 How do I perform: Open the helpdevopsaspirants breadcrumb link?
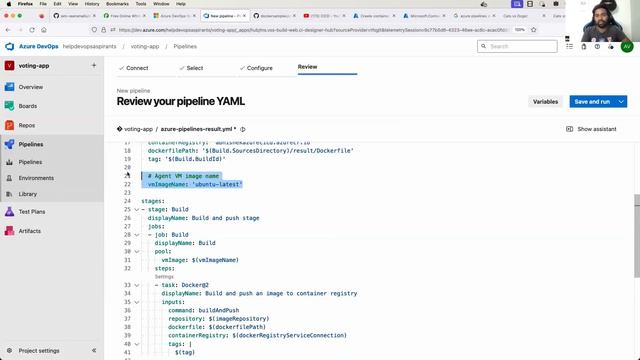point(89,47)
